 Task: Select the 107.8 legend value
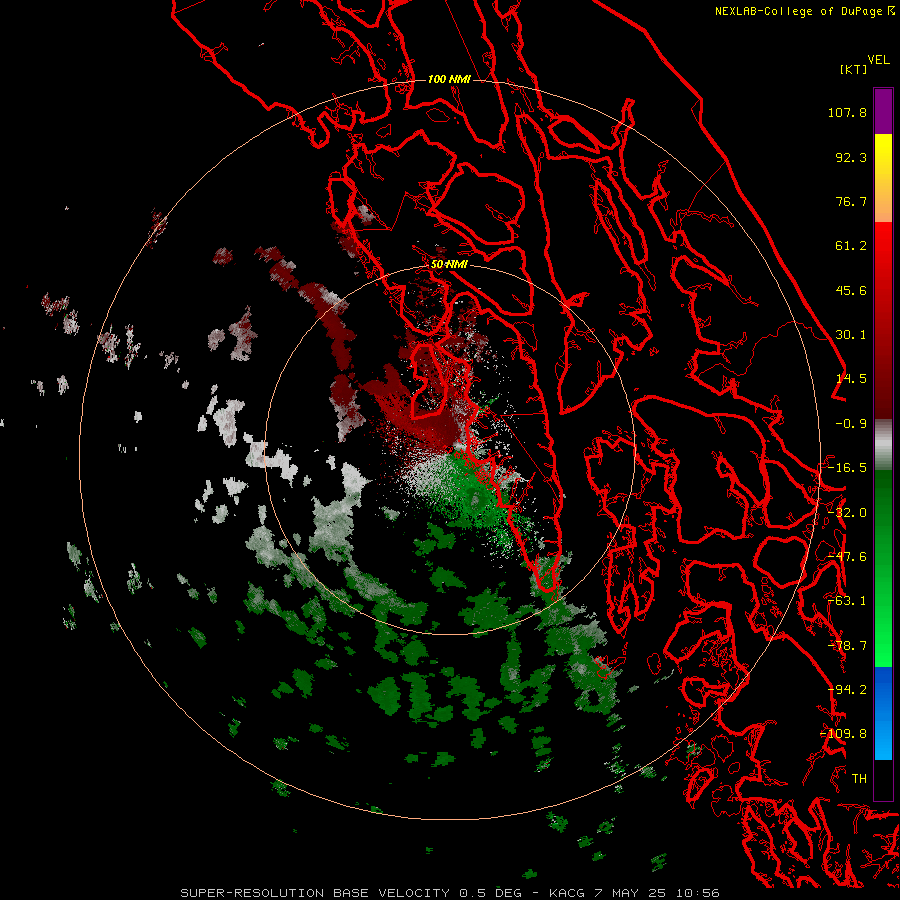[x=847, y=112]
